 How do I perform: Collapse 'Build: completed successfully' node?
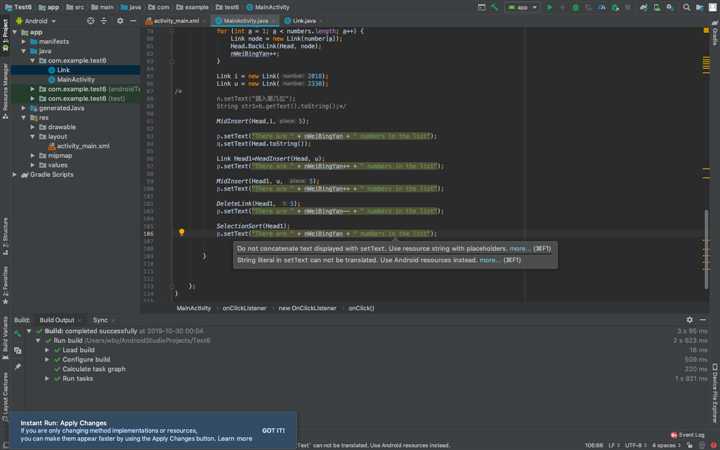coord(29,331)
